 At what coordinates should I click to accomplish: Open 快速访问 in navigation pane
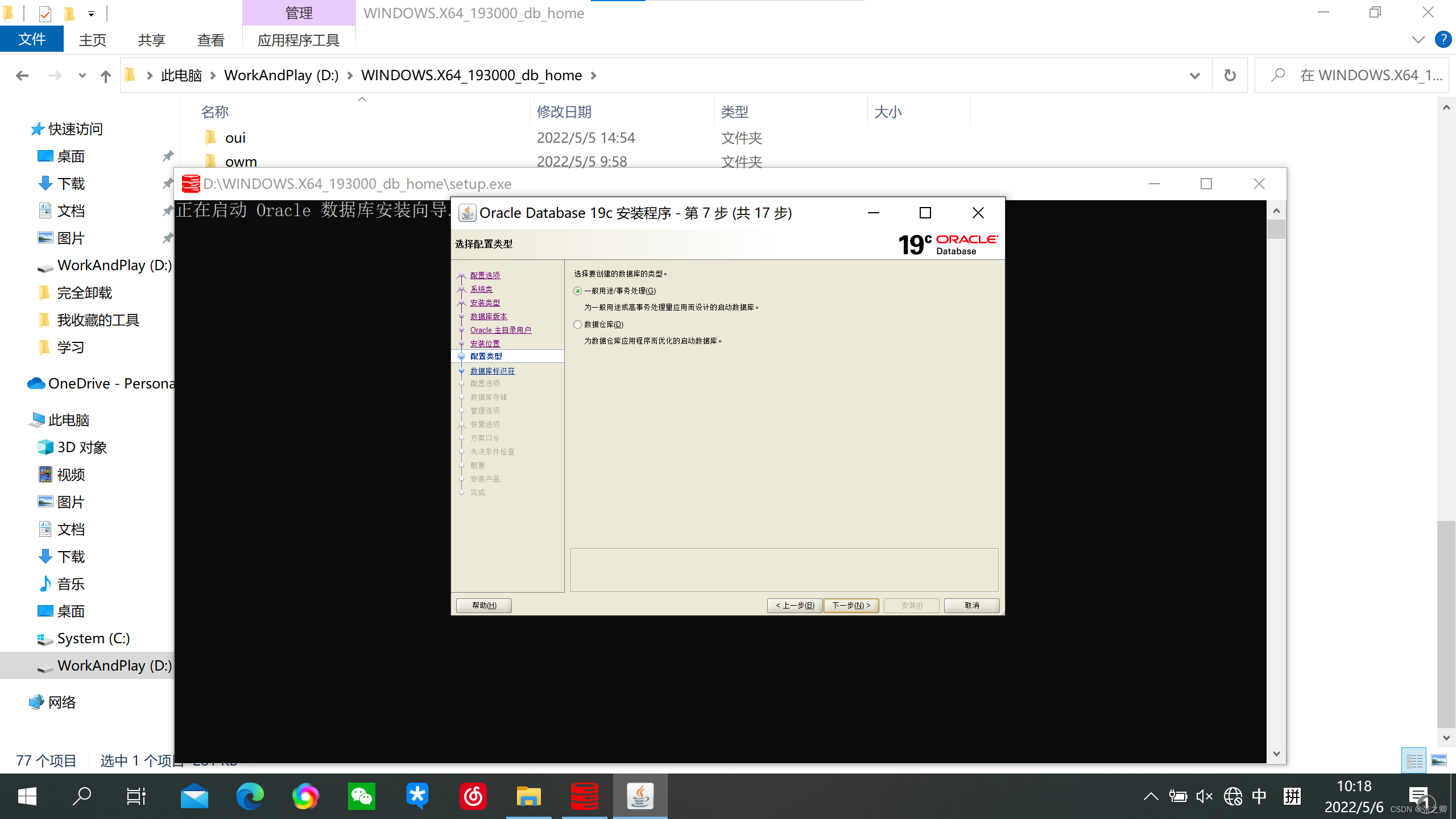click(66, 129)
